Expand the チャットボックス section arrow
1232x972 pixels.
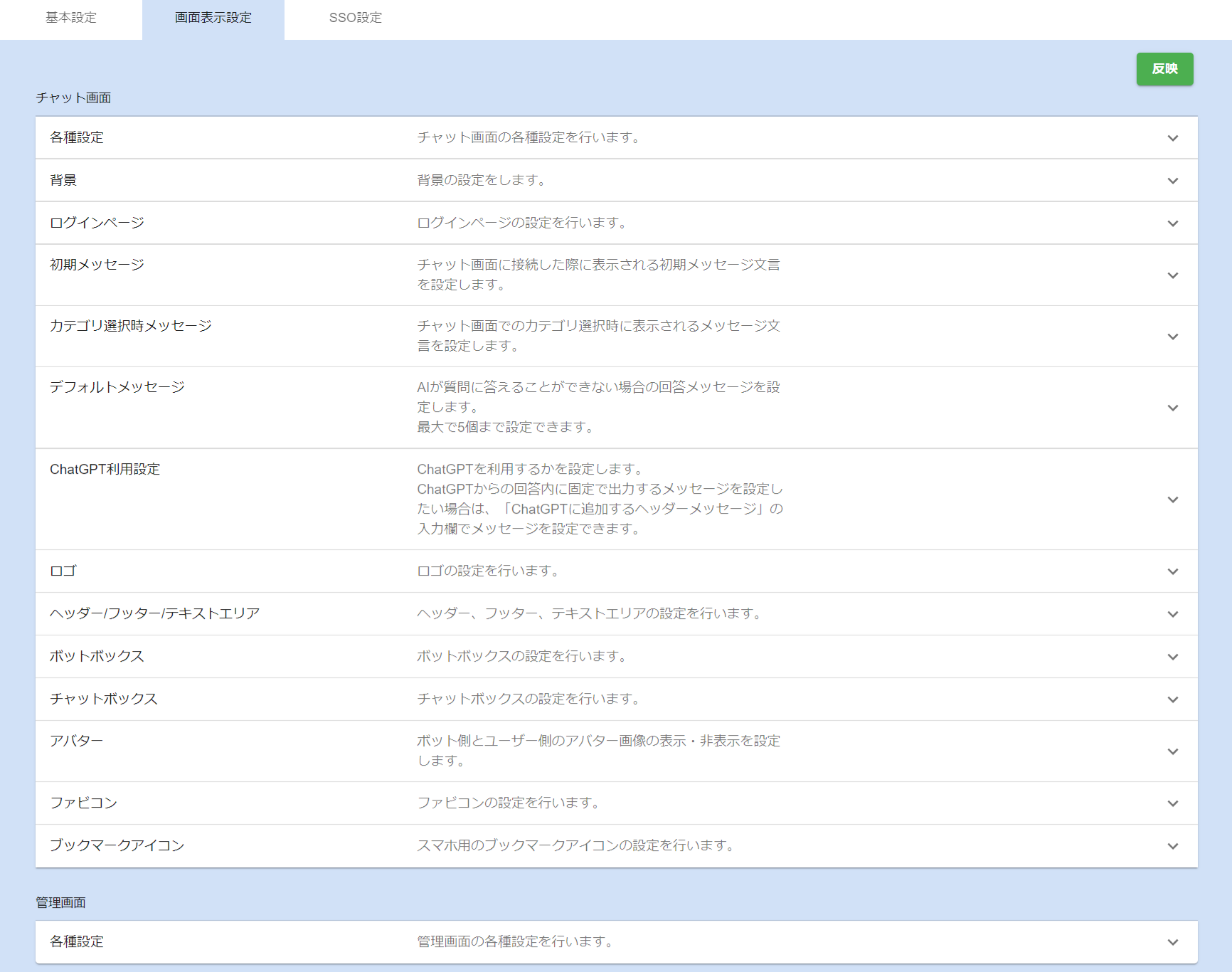pos(1172,699)
